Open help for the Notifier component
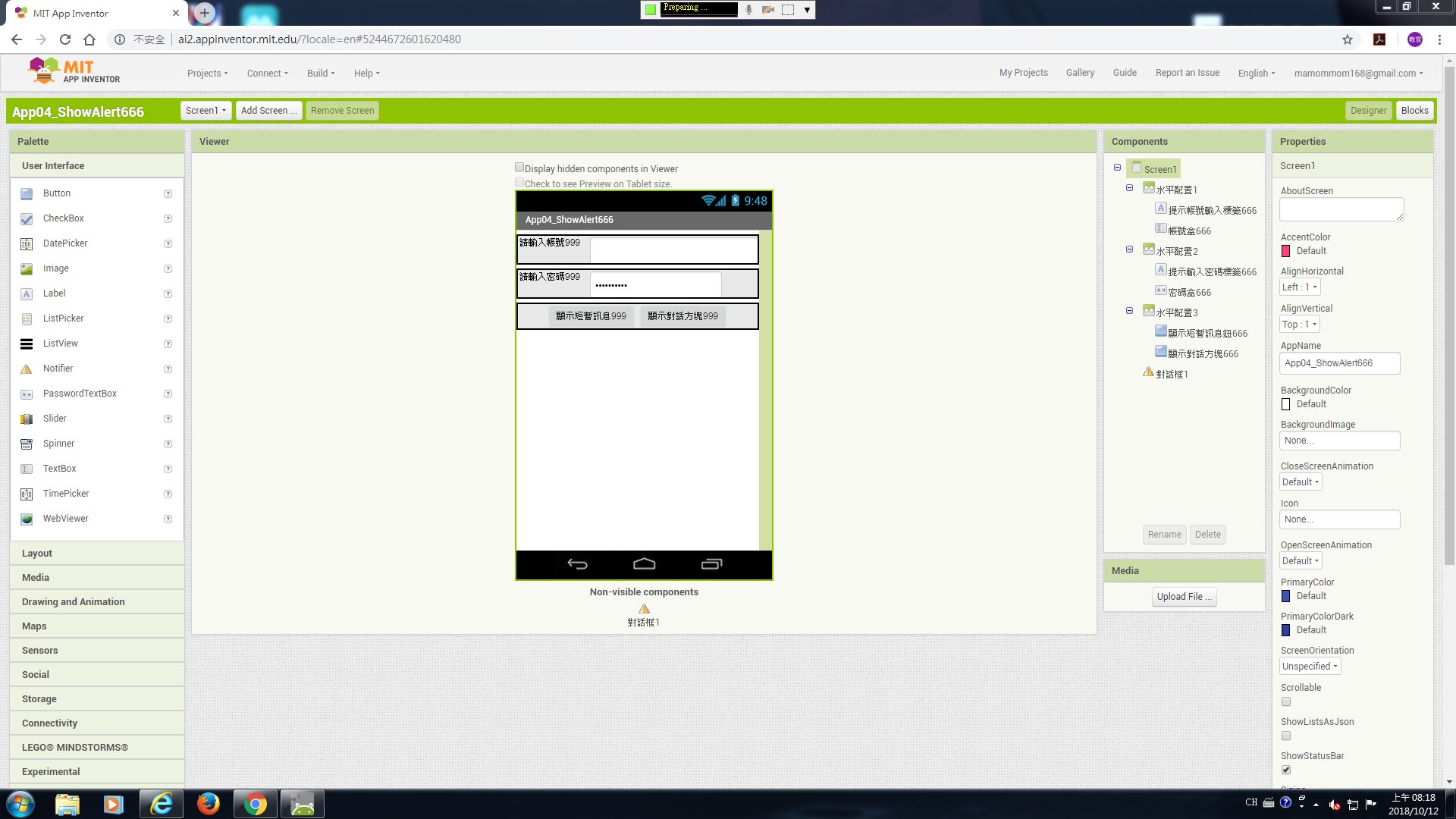This screenshot has width=1456, height=819. pos(168,369)
